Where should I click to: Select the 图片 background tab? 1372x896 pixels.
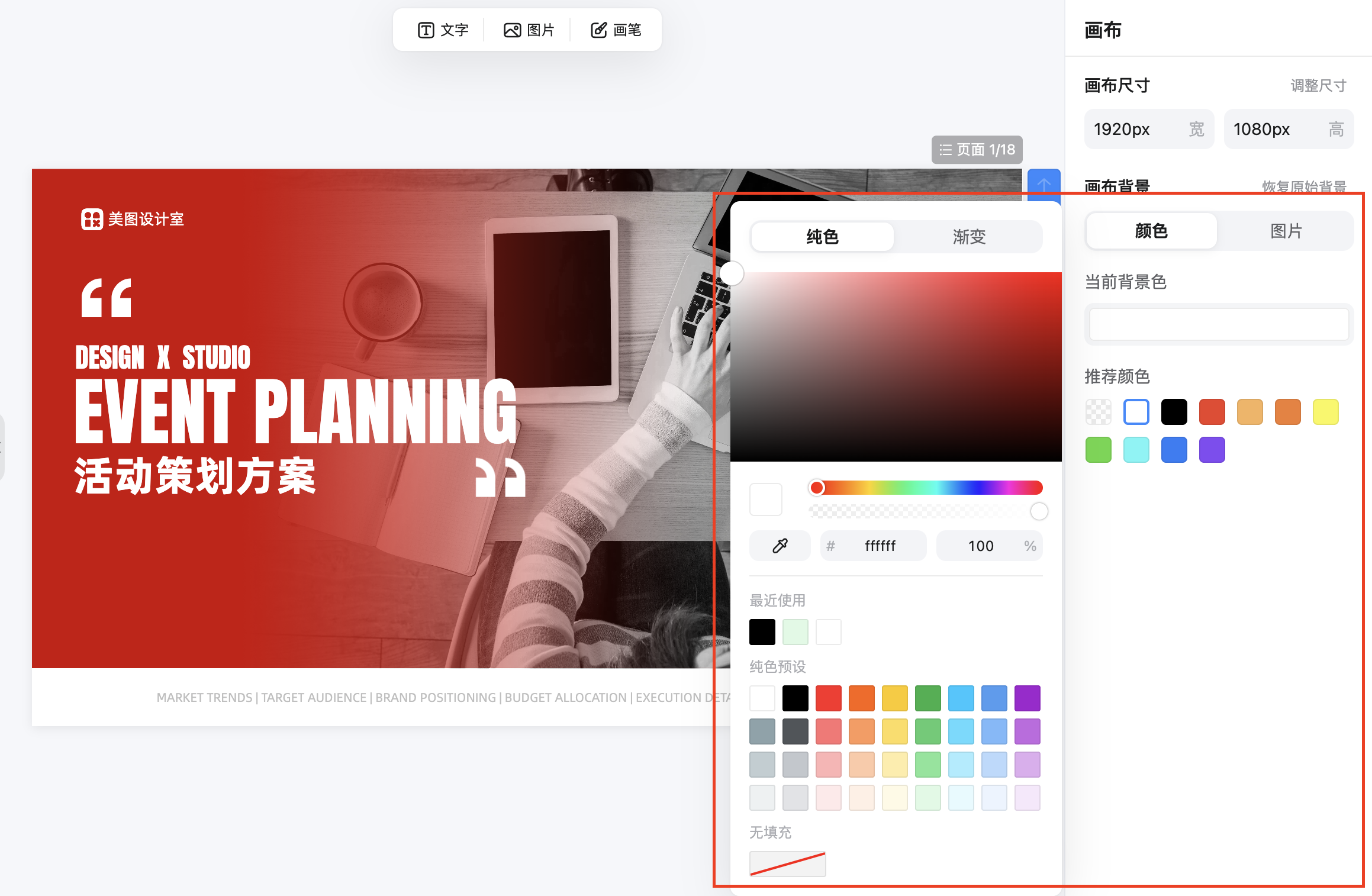pyautogui.click(x=1286, y=231)
